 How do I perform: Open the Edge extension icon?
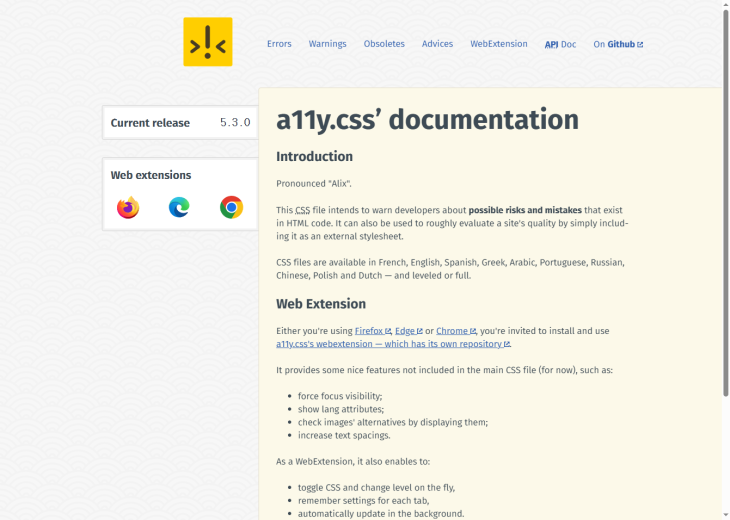[x=179, y=208]
